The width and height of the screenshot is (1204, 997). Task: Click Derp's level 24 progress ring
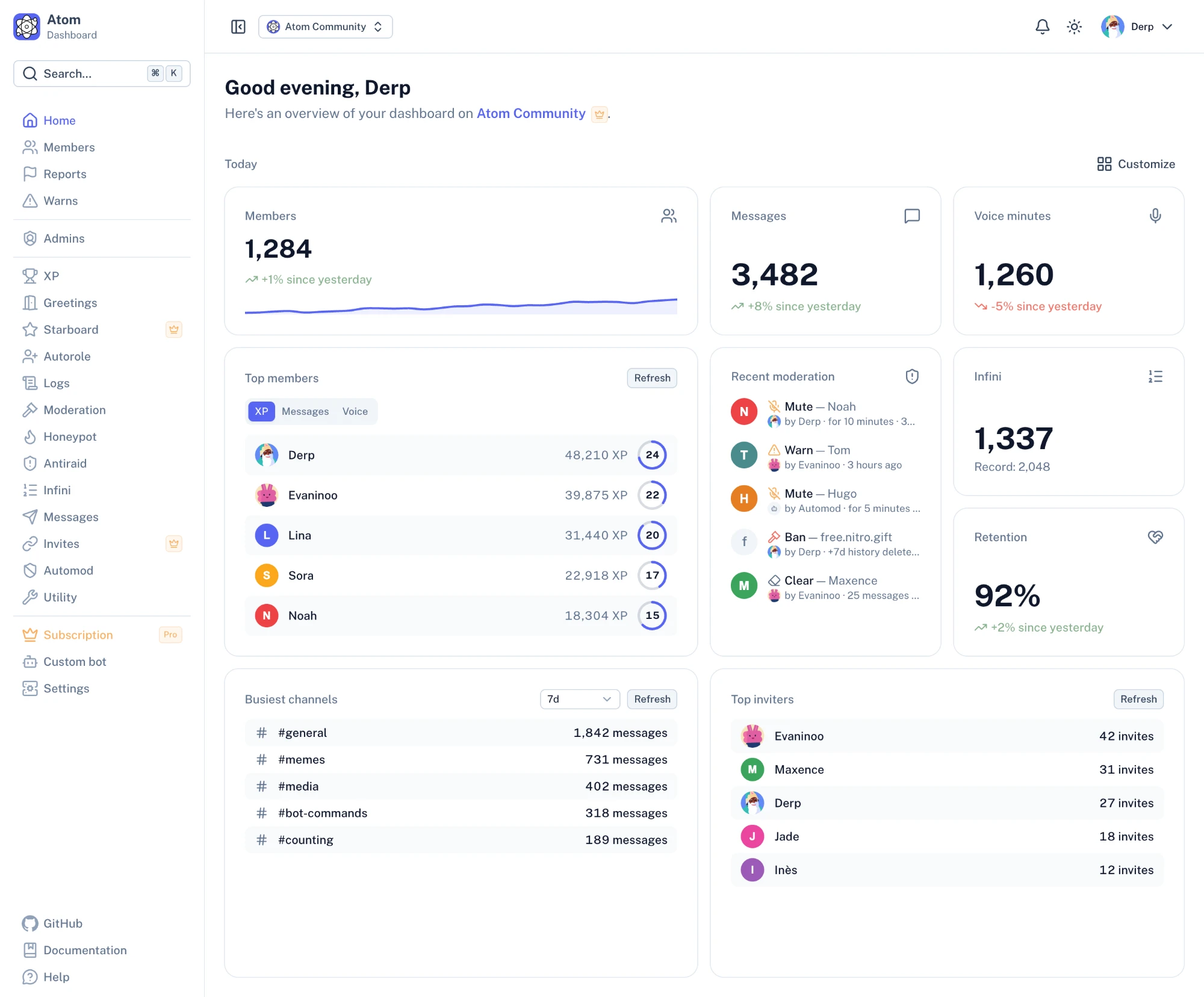[x=653, y=455]
